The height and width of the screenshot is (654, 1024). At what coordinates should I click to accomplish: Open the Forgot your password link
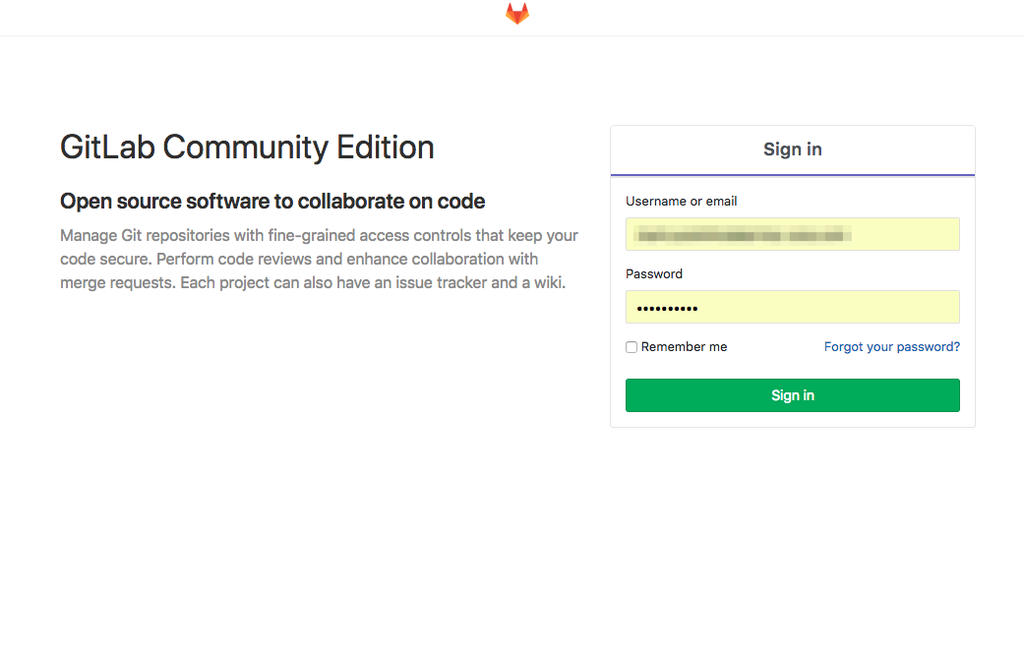tap(891, 347)
